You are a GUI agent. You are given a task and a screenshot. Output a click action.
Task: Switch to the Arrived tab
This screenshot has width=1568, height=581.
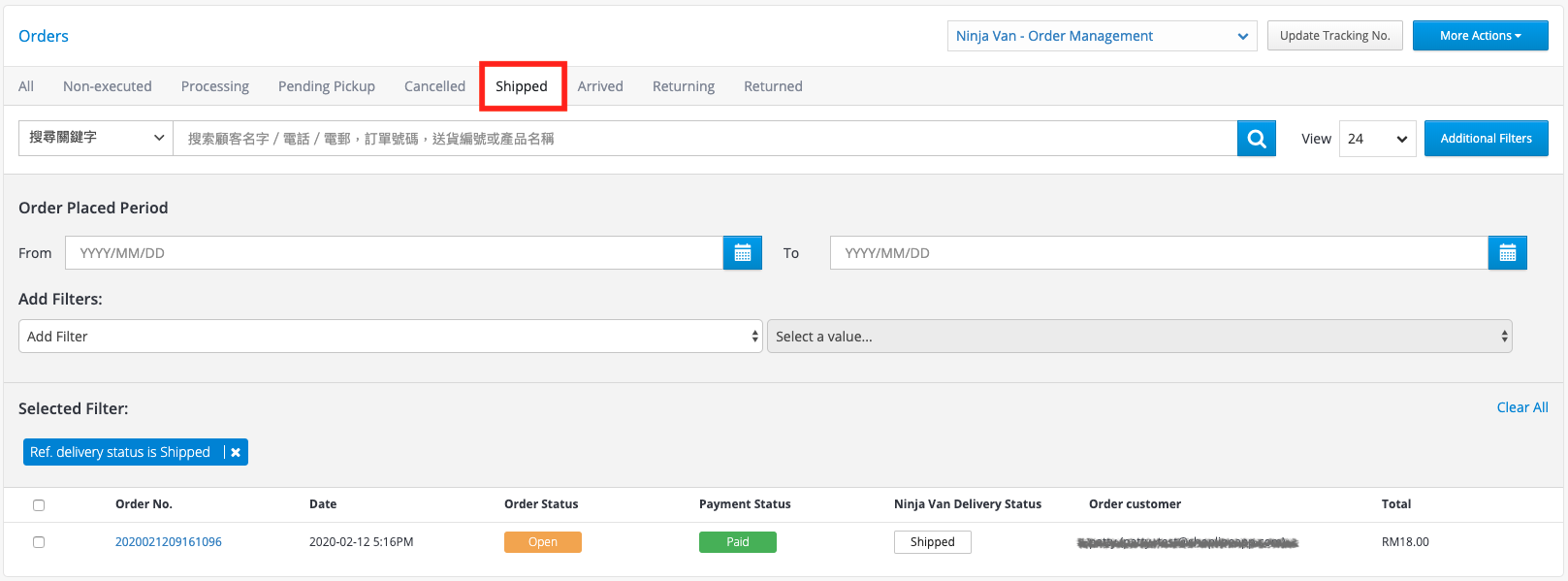click(600, 86)
